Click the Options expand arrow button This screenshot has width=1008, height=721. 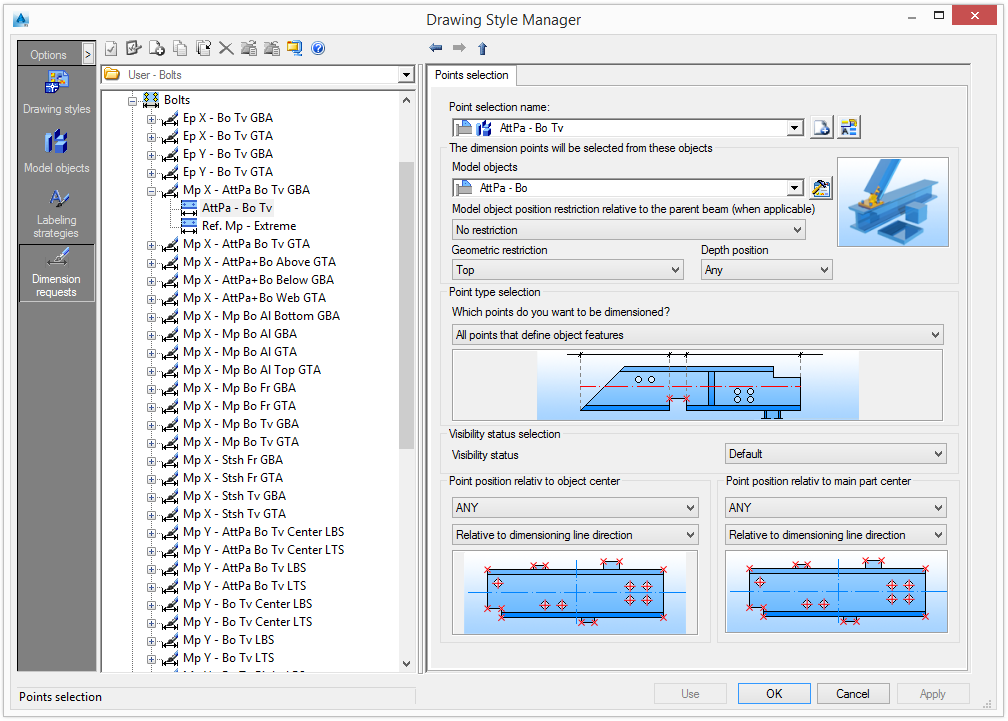88,55
